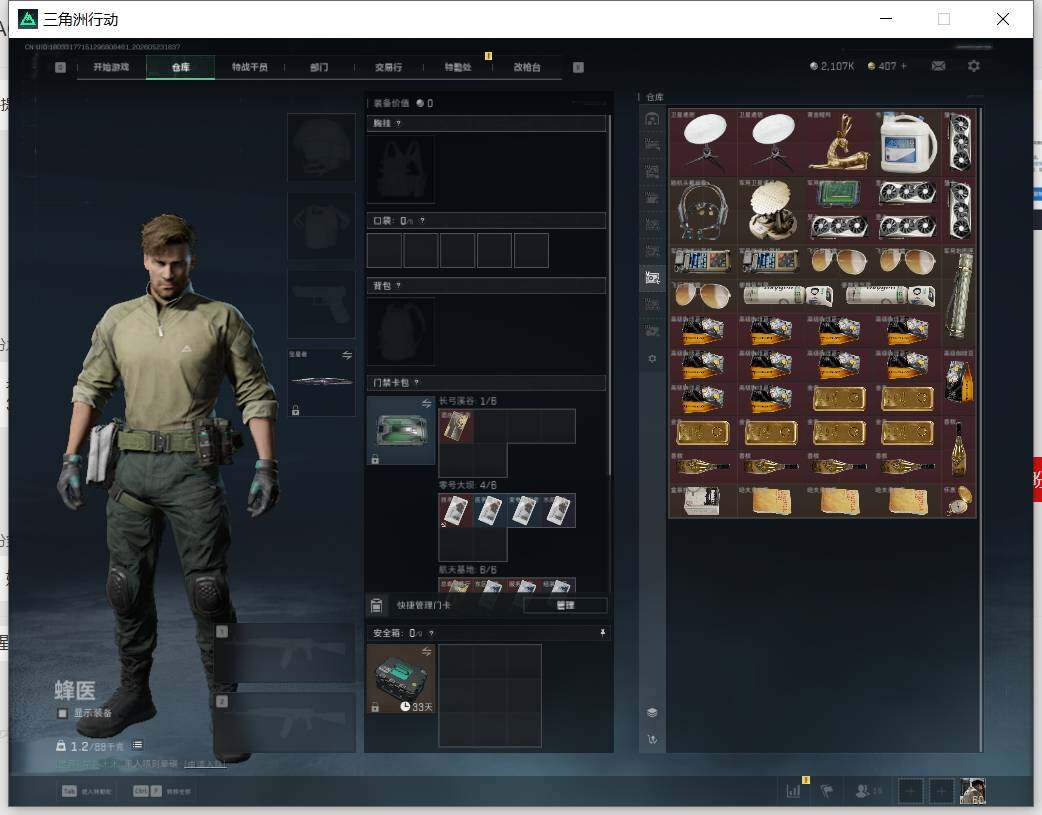Screen dimensions: 1042x815
Task: Click the right navigation arrow after 改枪台
Action: [578, 67]
